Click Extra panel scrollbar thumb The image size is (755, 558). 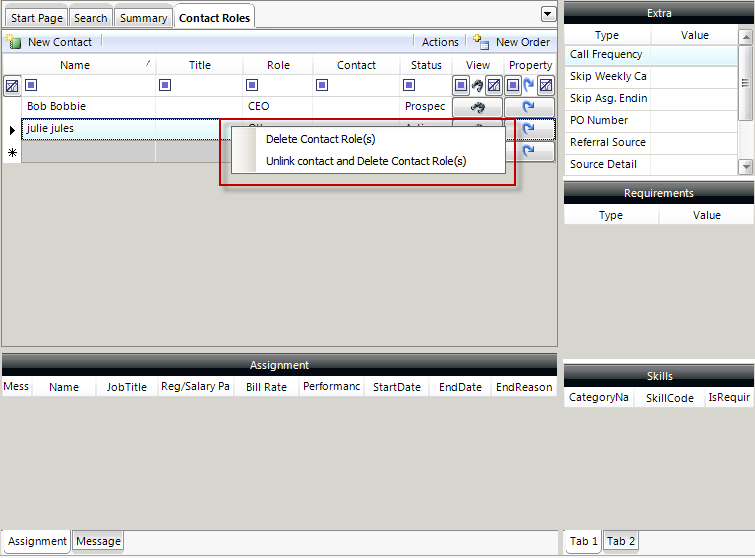[x=745, y=83]
